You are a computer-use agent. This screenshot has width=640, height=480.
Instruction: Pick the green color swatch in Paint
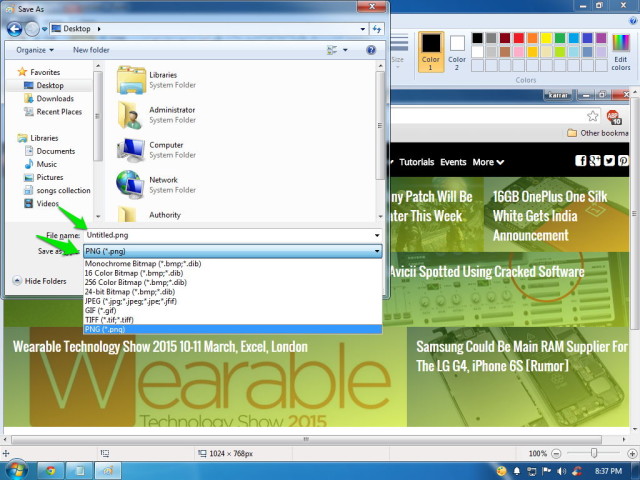560,38
